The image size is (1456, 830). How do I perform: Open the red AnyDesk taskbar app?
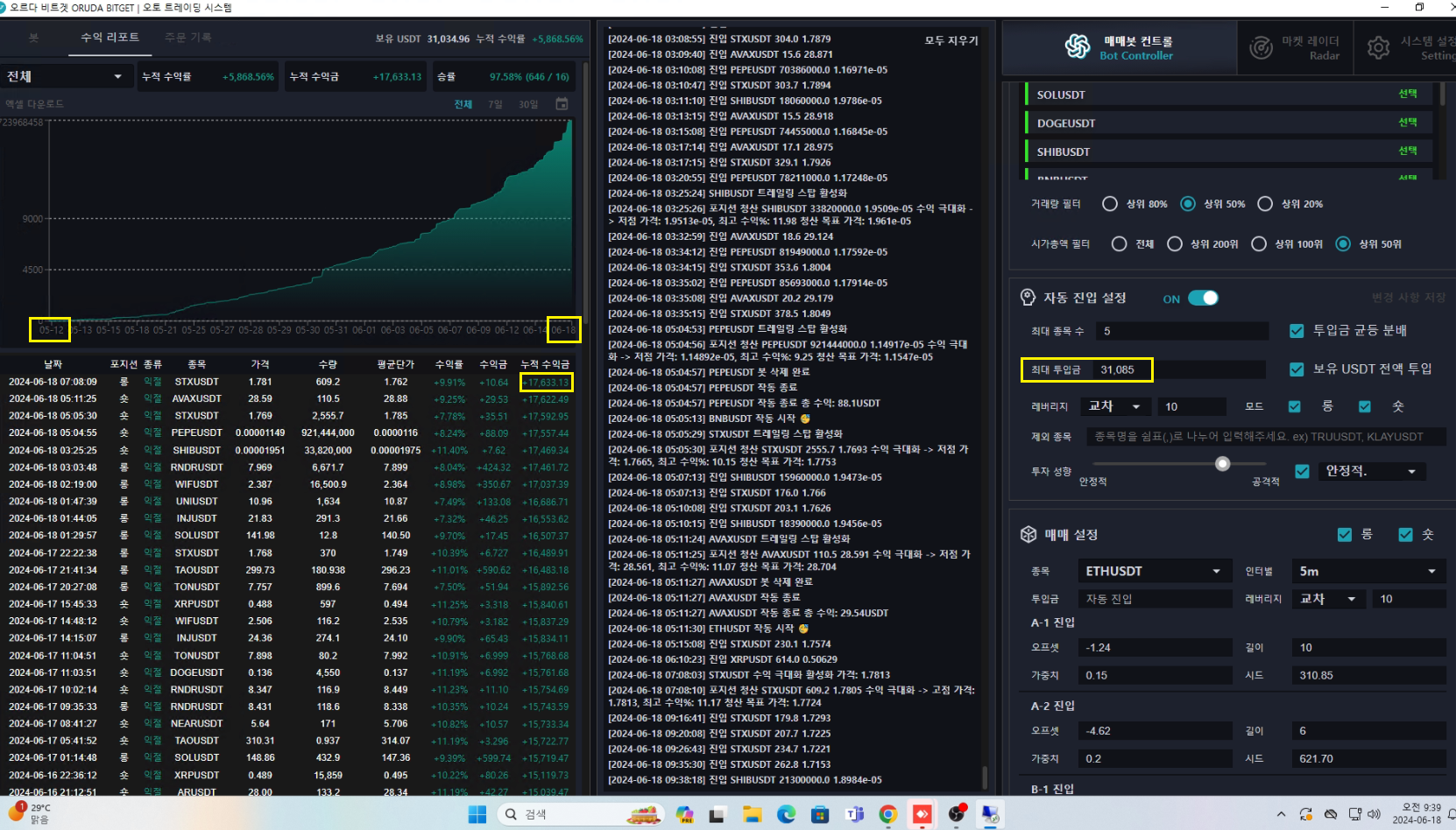coord(922,814)
